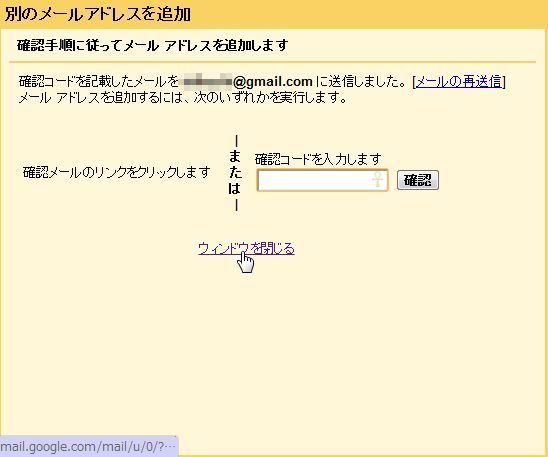Click the dash below または
The height and width of the screenshot is (457, 548).
point(237,205)
